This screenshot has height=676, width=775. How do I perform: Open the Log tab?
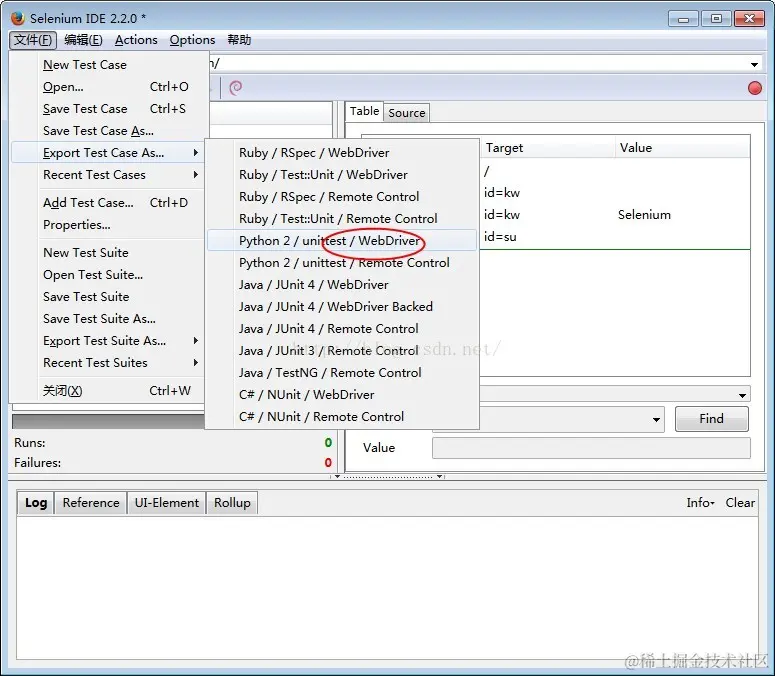pos(36,503)
